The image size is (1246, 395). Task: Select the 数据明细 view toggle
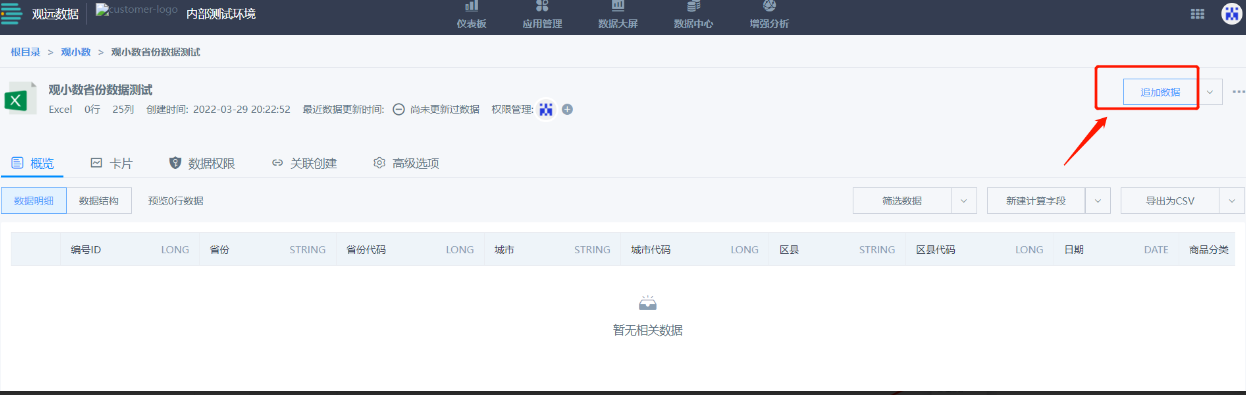[x=34, y=200]
